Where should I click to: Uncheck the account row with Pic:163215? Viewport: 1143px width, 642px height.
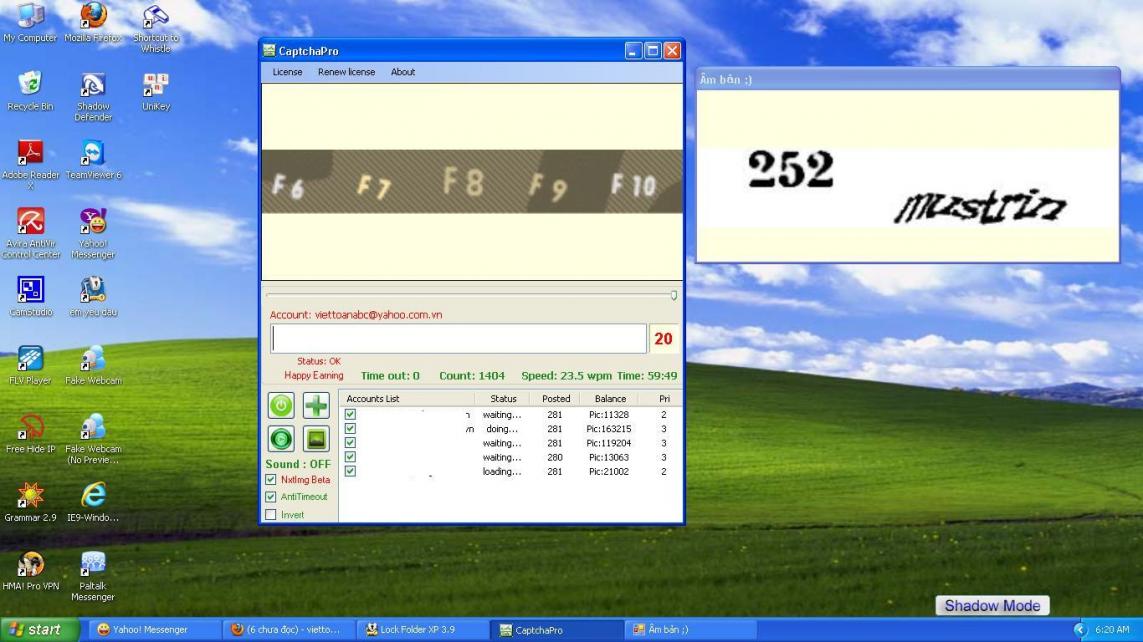351,428
